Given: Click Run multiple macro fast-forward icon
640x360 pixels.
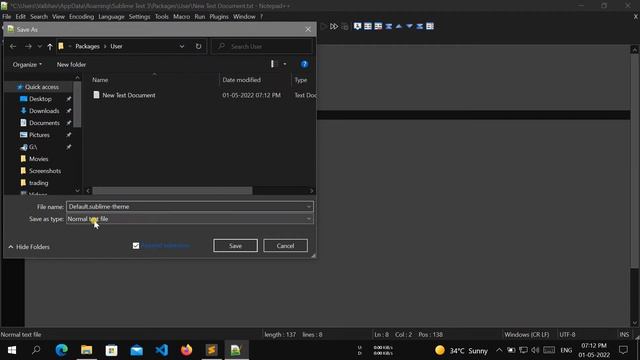Looking at the screenshot, I should click(x=334, y=26).
